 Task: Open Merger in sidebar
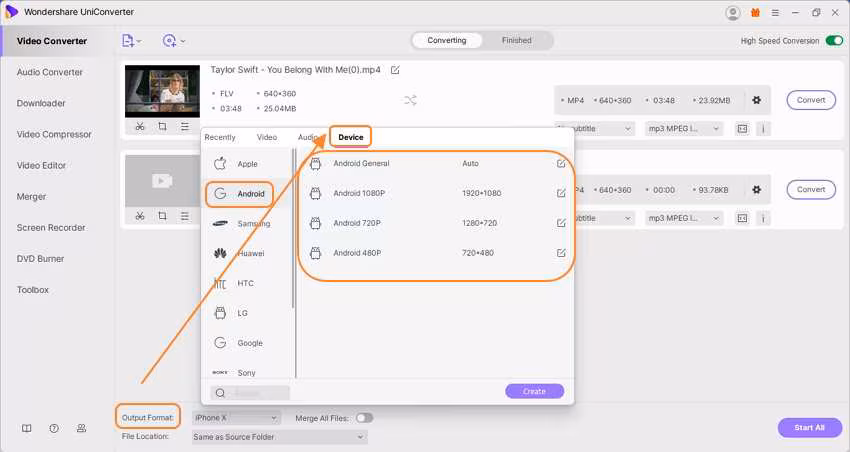tap(31, 196)
